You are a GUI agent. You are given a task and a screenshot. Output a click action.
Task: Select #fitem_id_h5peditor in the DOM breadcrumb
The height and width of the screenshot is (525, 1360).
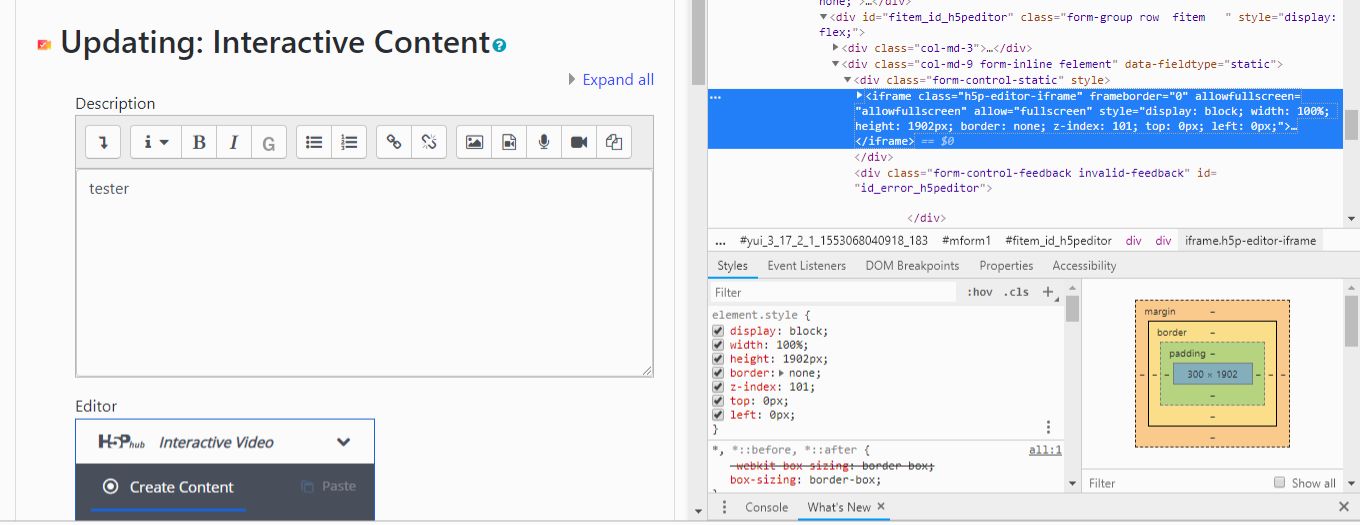[1058, 241]
